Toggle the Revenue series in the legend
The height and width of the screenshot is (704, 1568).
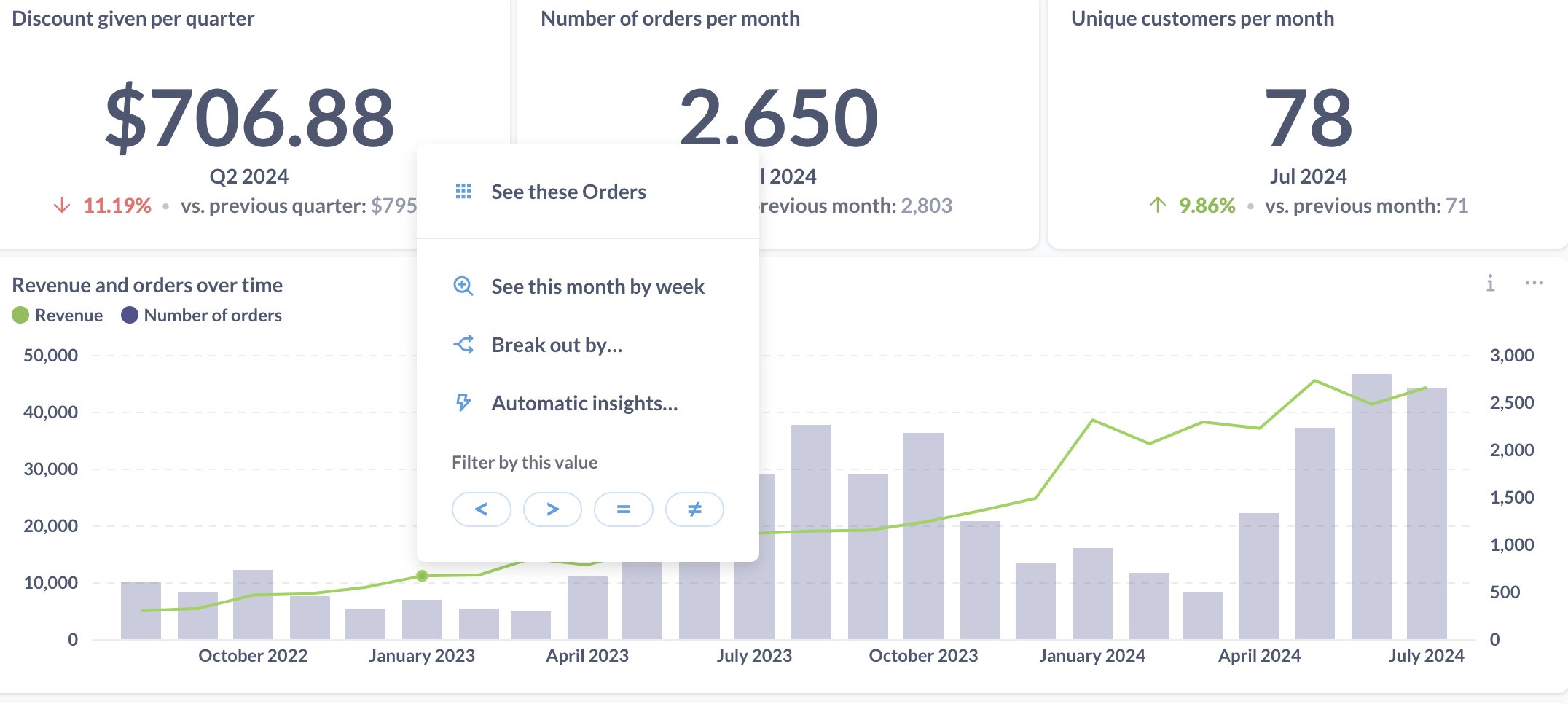(x=58, y=315)
